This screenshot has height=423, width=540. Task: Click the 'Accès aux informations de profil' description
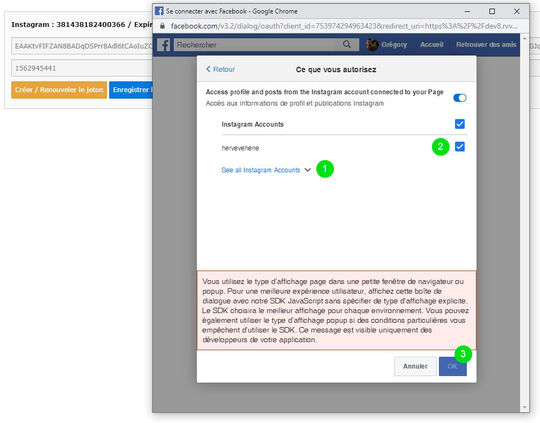click(x=294, y=103)
